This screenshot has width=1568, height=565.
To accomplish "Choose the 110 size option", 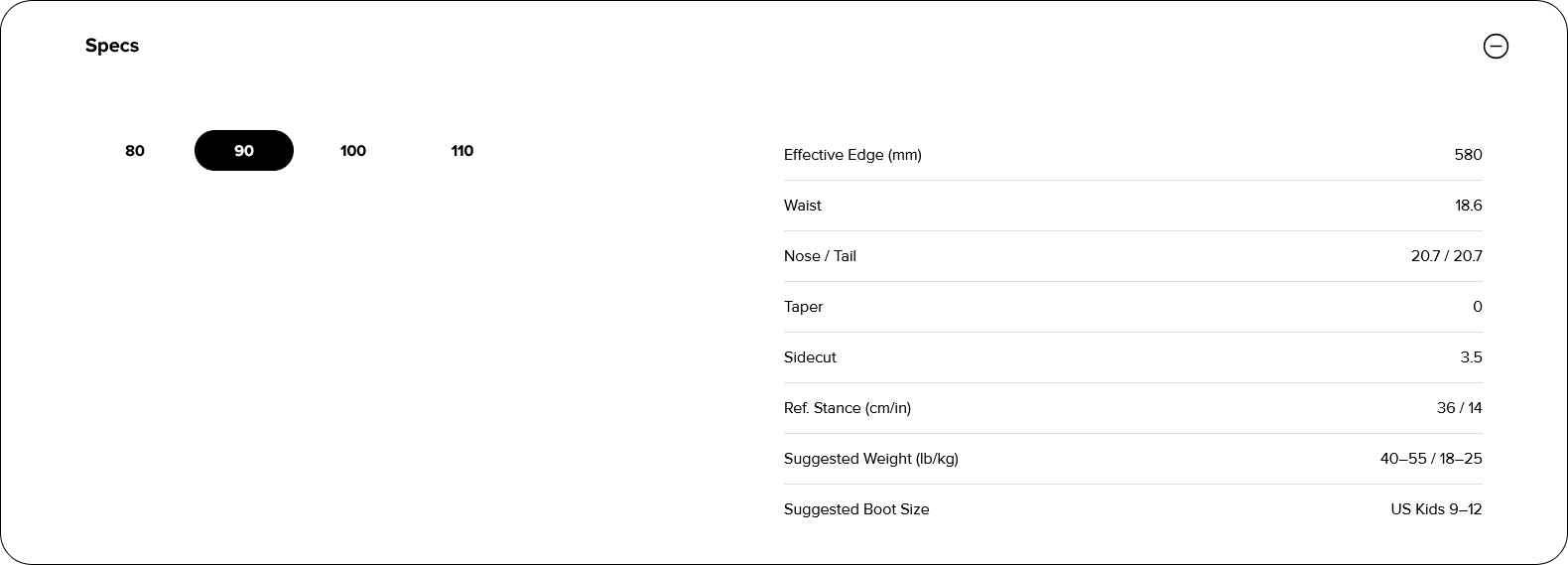I will [x=462, y=151].
